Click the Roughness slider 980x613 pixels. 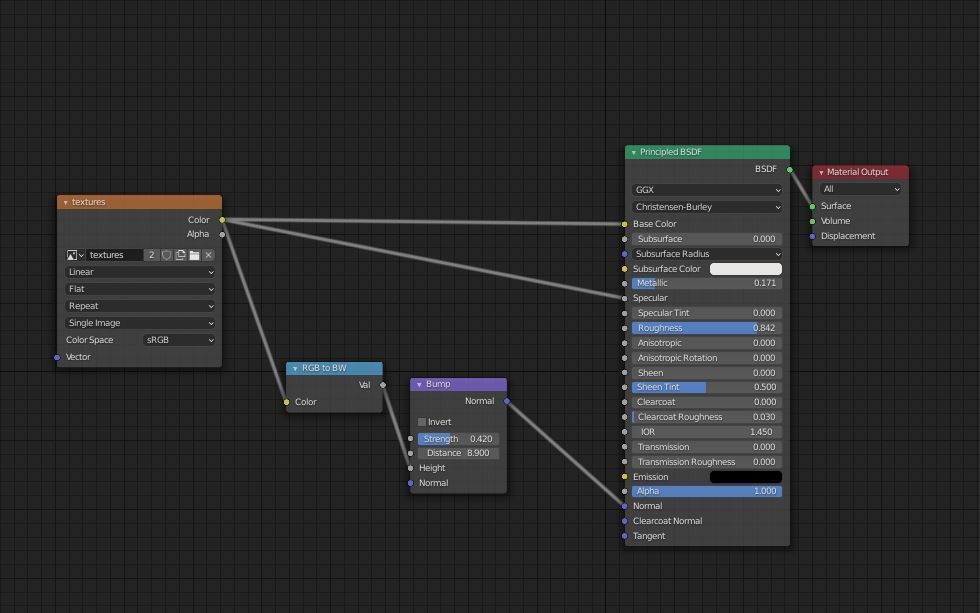tap(707, 328)
